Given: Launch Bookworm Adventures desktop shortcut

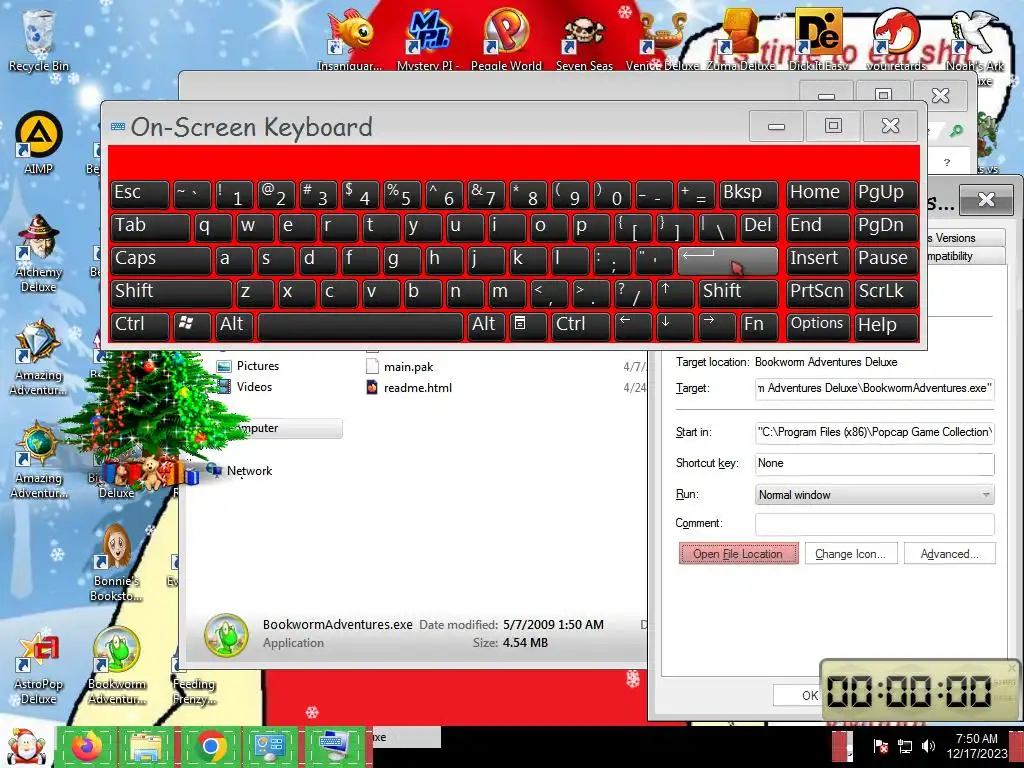Looking at the screenshot, I should 116,666.
